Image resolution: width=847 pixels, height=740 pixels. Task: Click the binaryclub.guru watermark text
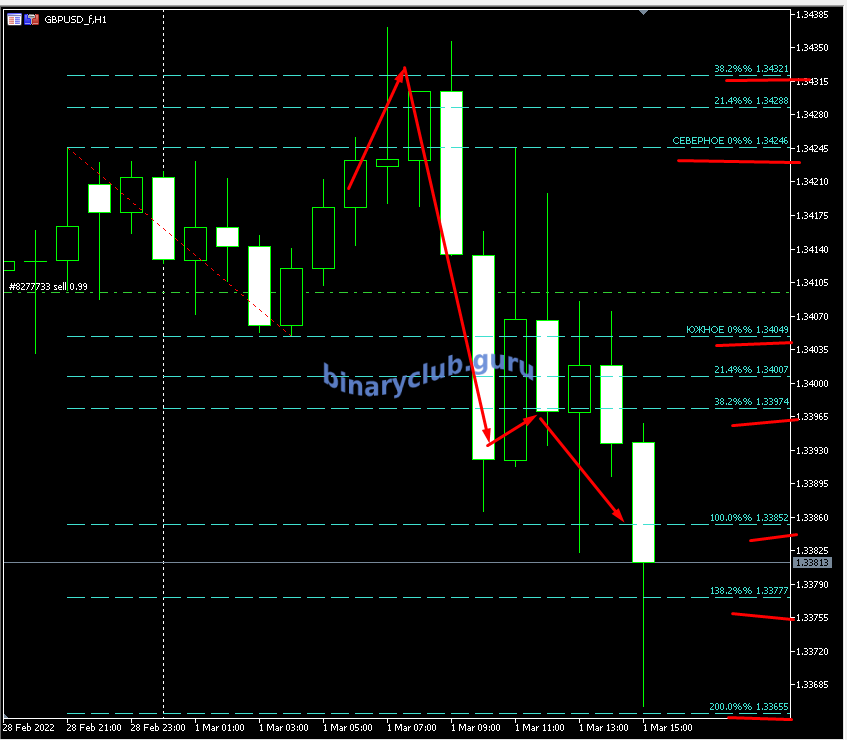(x=428, y=374)
